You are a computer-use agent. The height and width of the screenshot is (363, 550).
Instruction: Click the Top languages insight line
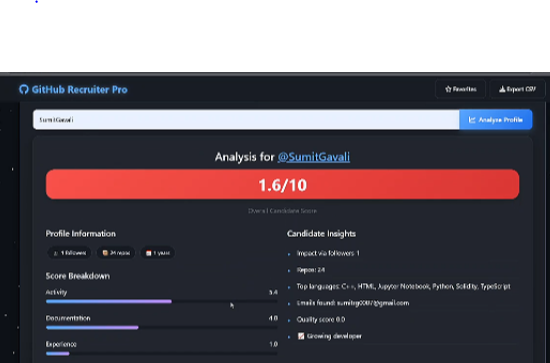(403, 287)
